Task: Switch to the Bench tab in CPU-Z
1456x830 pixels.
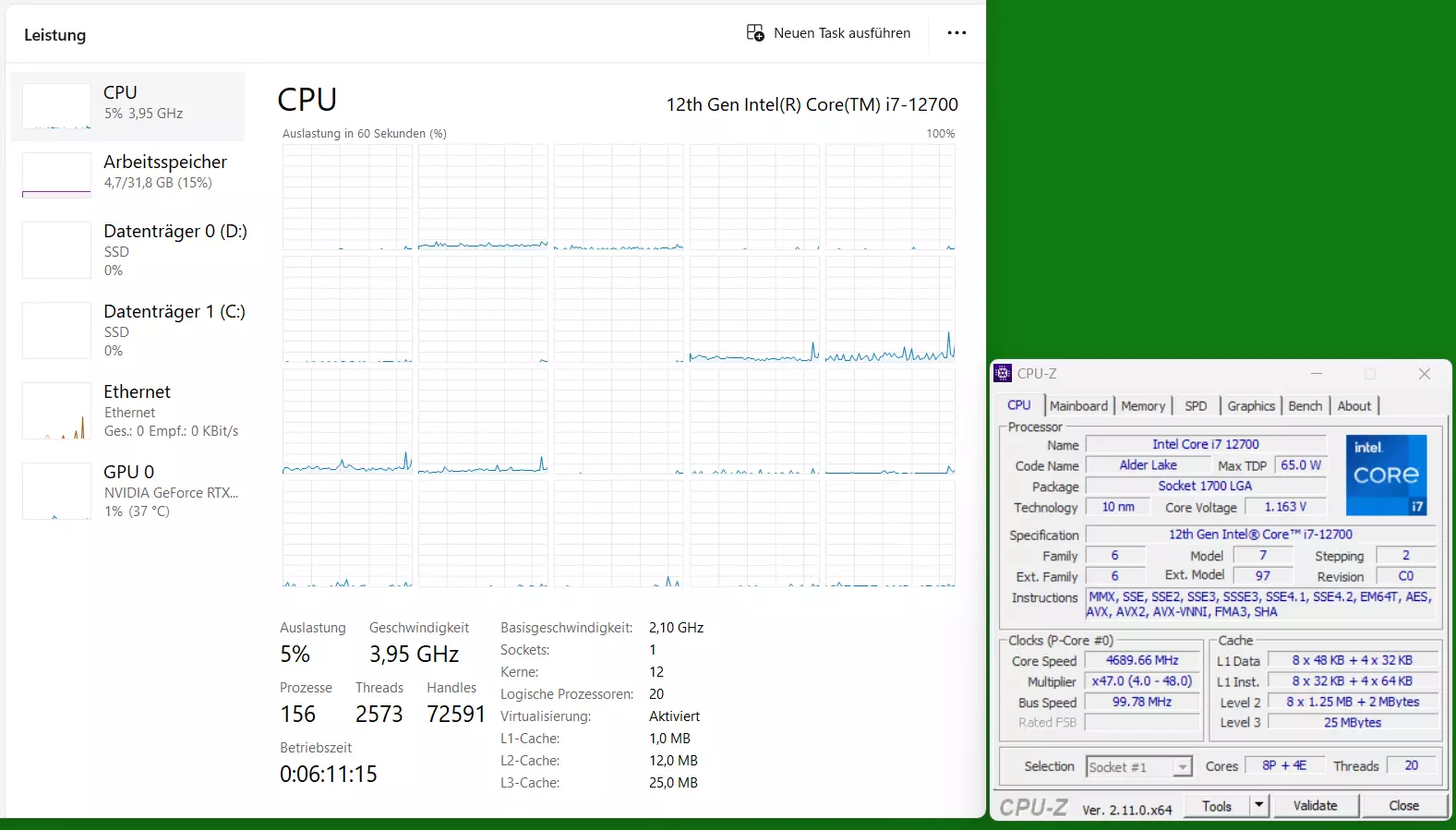Action: pos(1305,405)
